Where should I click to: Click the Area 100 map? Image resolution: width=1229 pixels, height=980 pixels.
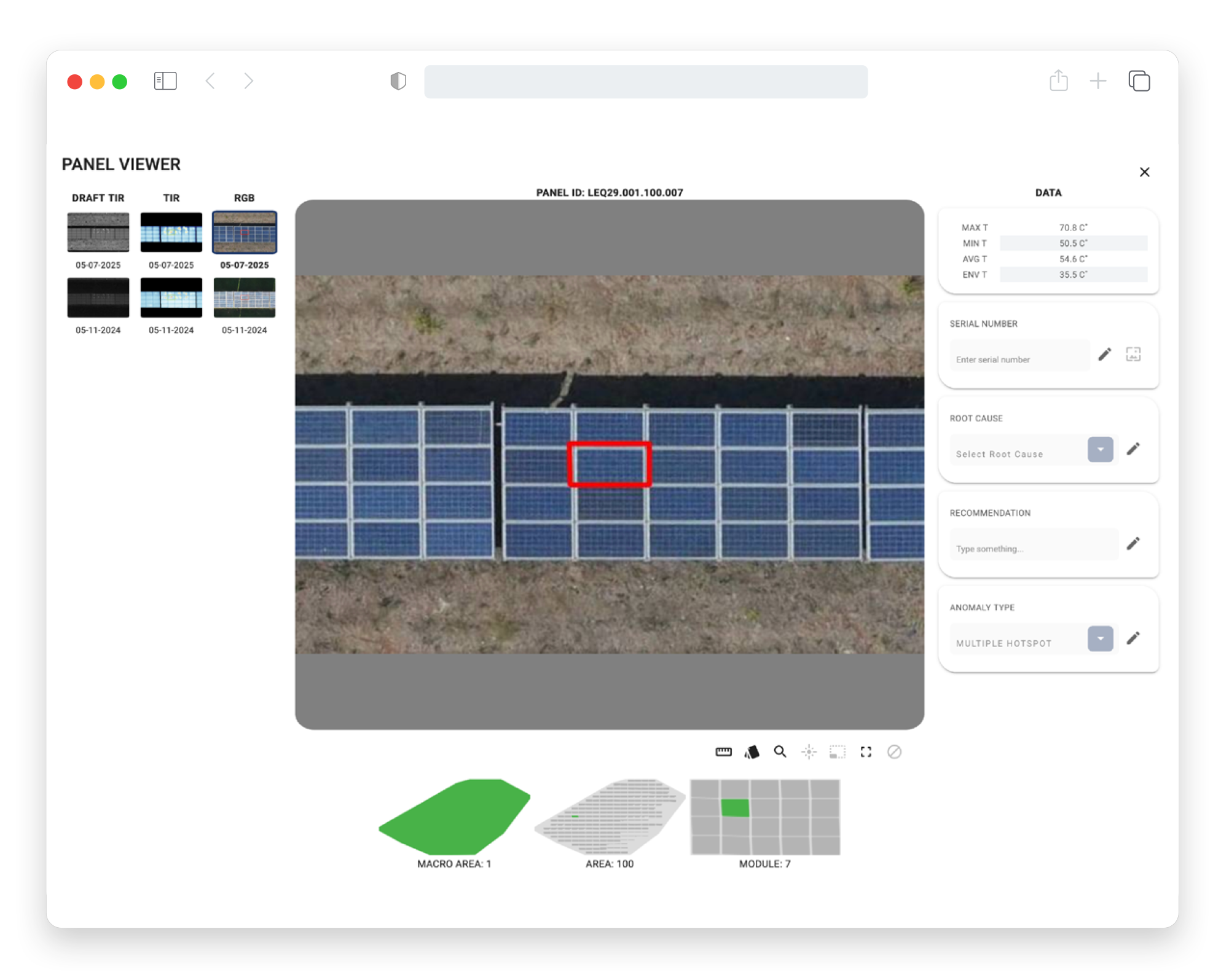[x=610, y=817]
